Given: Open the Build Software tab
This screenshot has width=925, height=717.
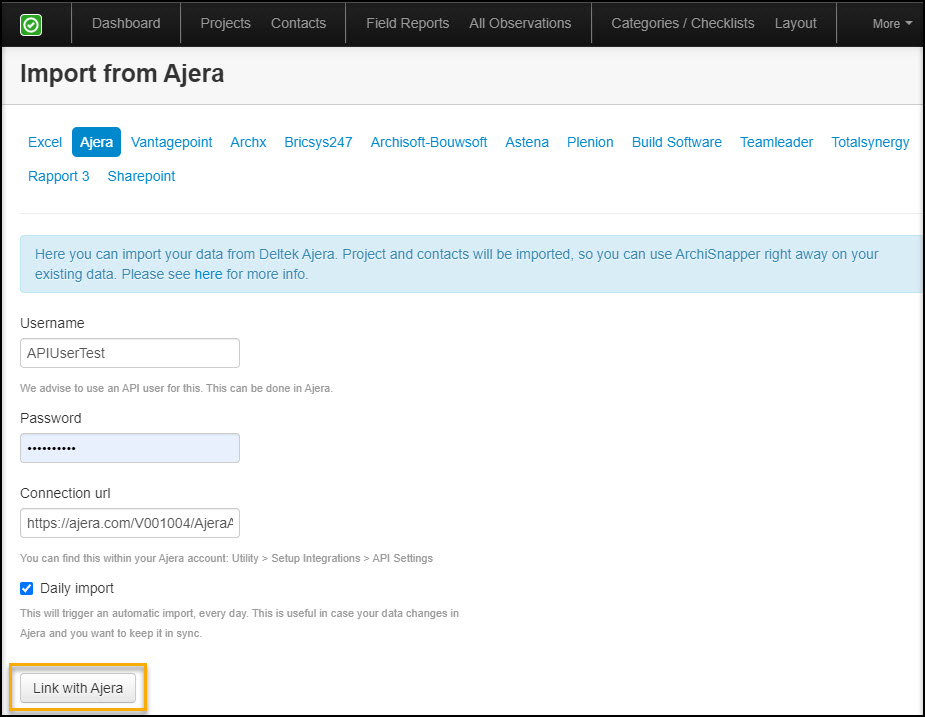Looking at the screenshot, I should tap(677, 142).
